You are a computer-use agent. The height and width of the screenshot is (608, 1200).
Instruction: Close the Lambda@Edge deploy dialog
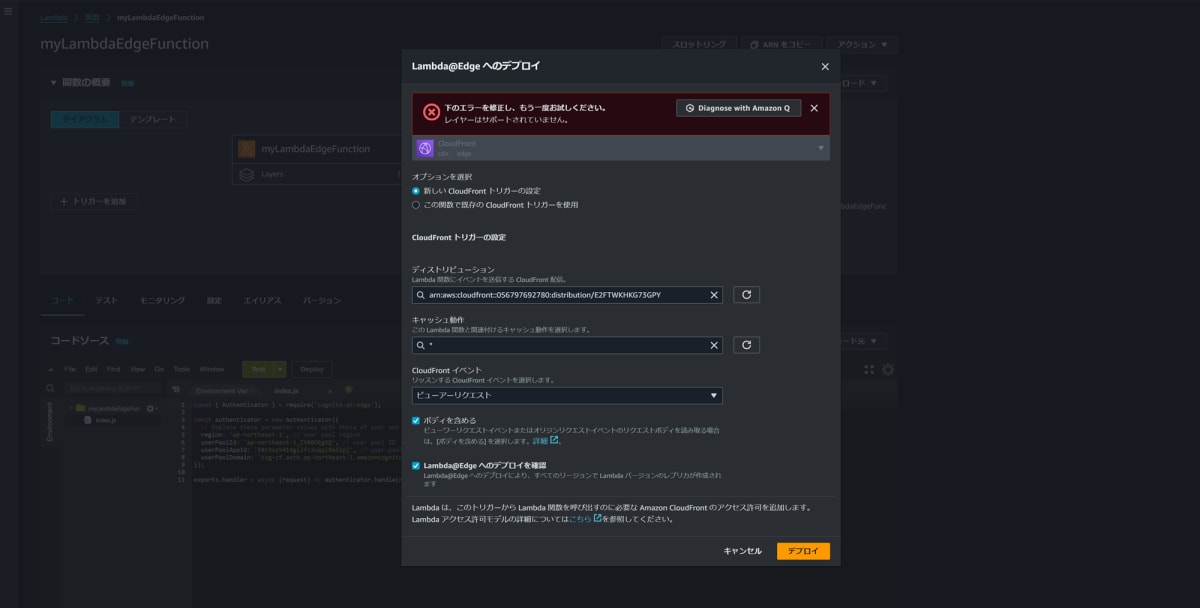tap(825, 66)
